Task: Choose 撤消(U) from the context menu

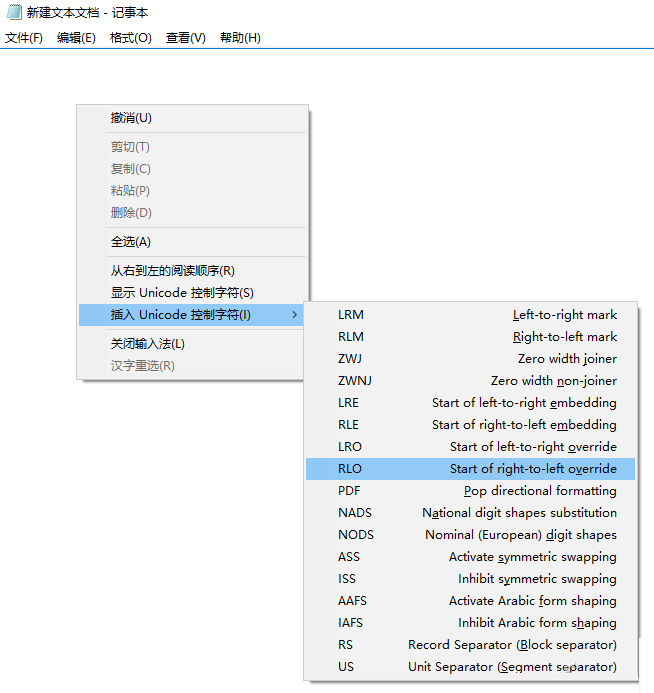Action: 131,118
